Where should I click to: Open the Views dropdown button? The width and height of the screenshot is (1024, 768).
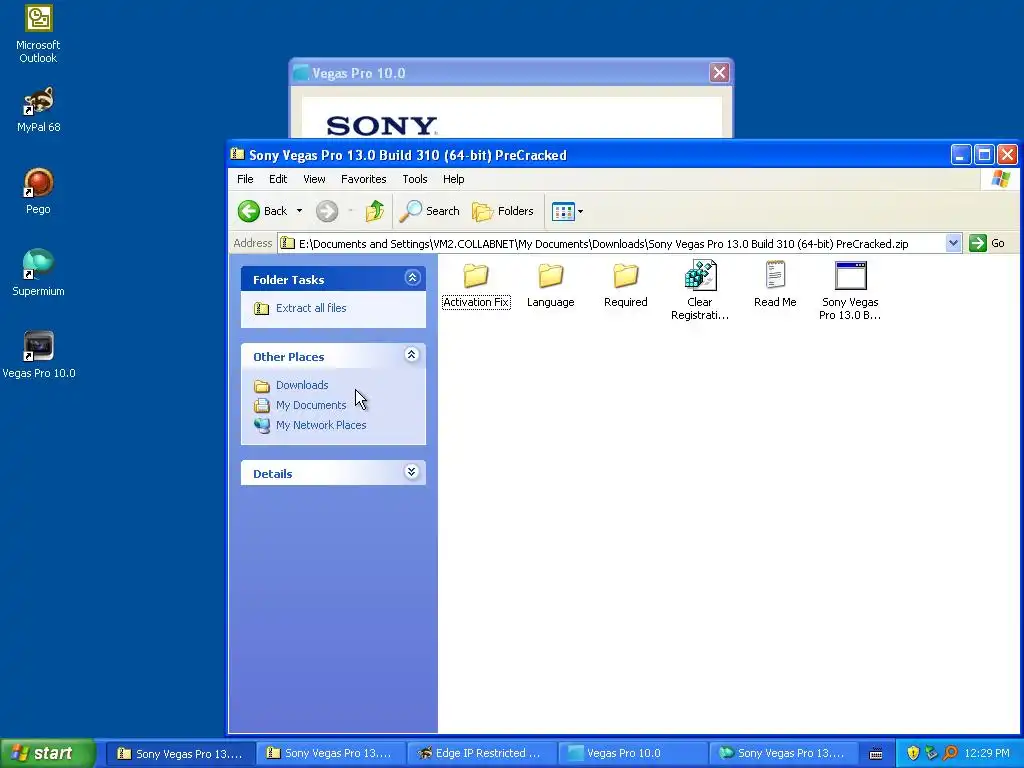click(x=567, y=211)
